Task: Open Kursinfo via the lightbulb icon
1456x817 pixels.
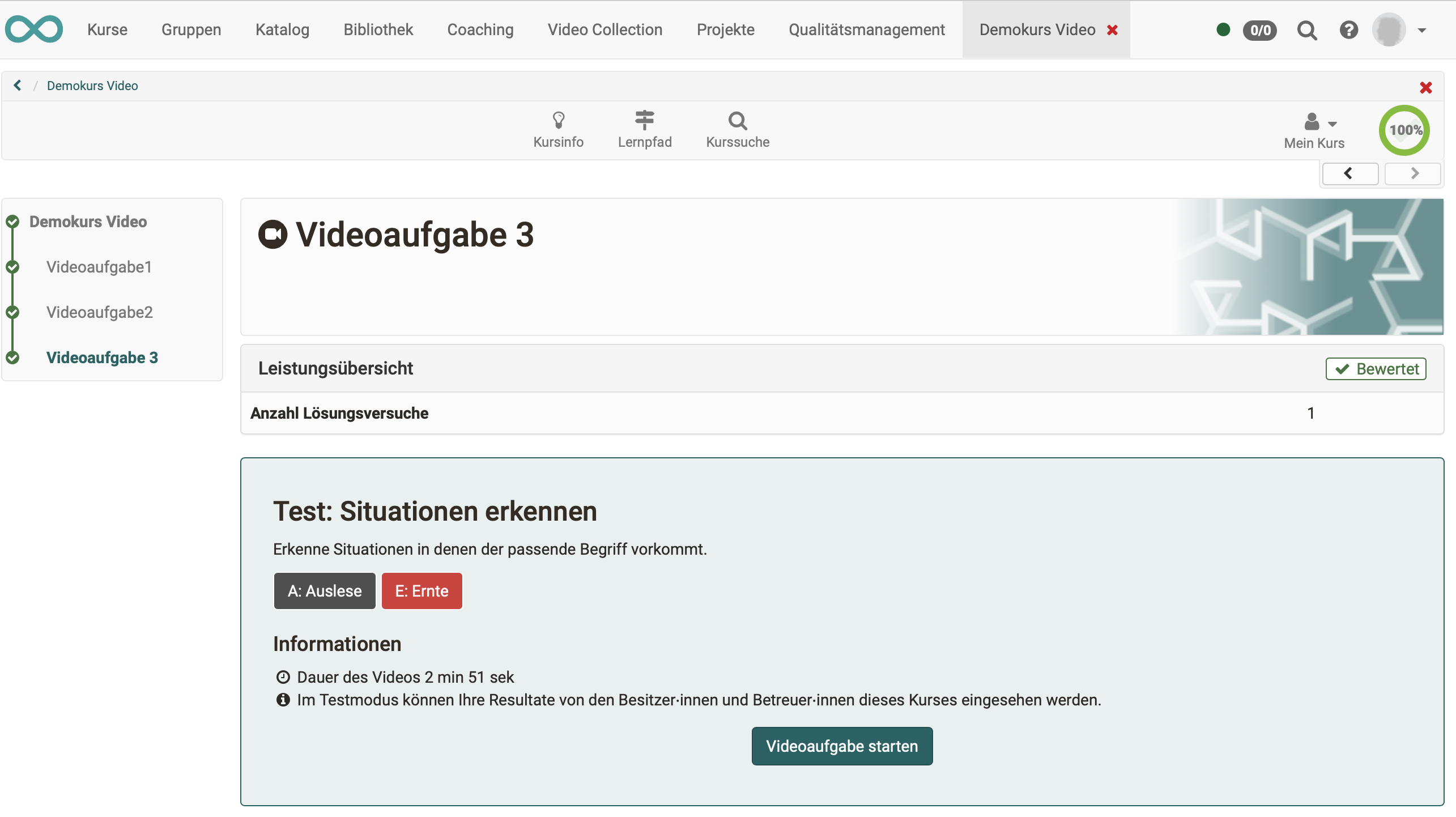Action: [x=559, y=129]
